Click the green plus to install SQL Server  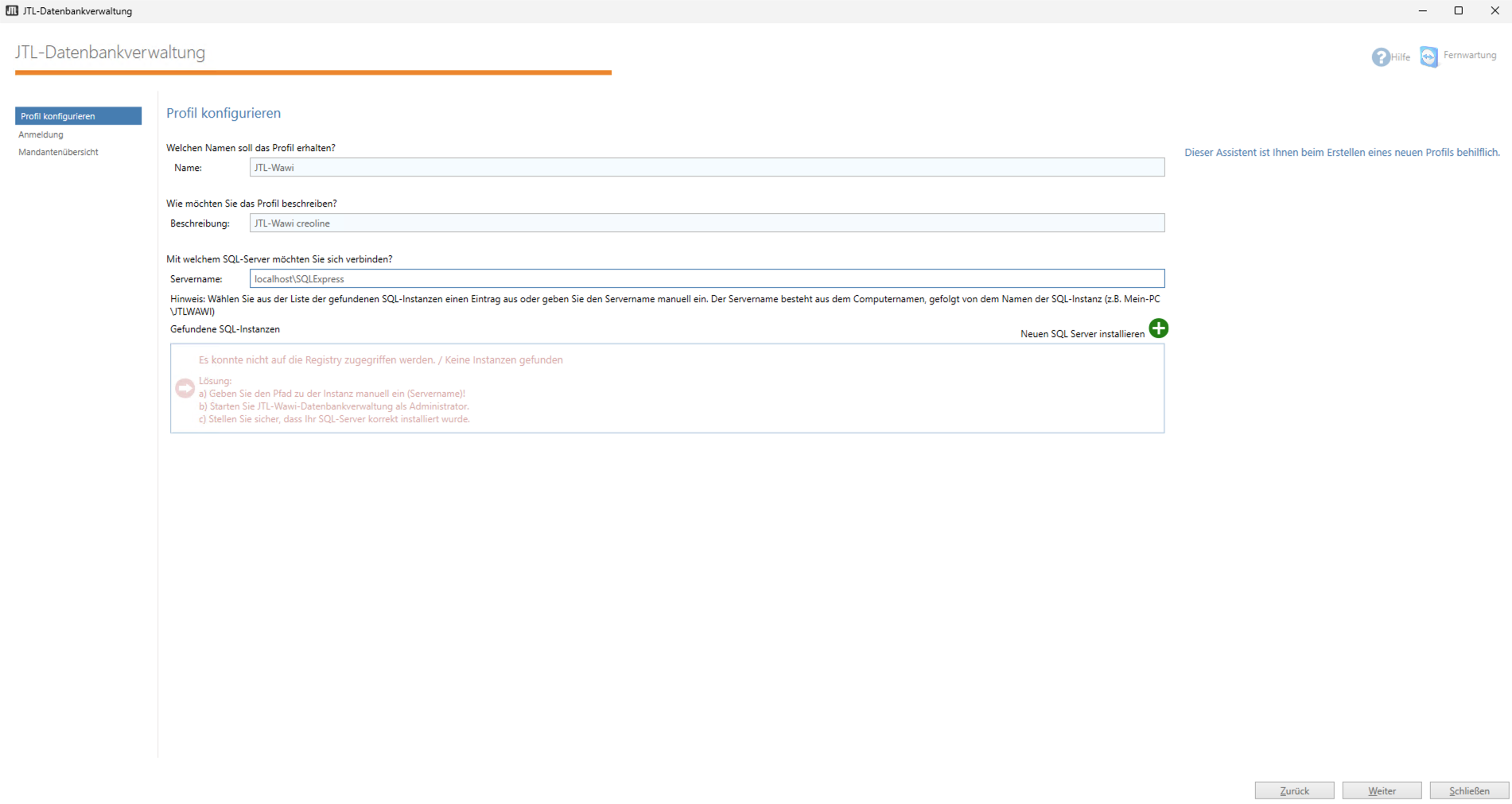pos(1159,328)
